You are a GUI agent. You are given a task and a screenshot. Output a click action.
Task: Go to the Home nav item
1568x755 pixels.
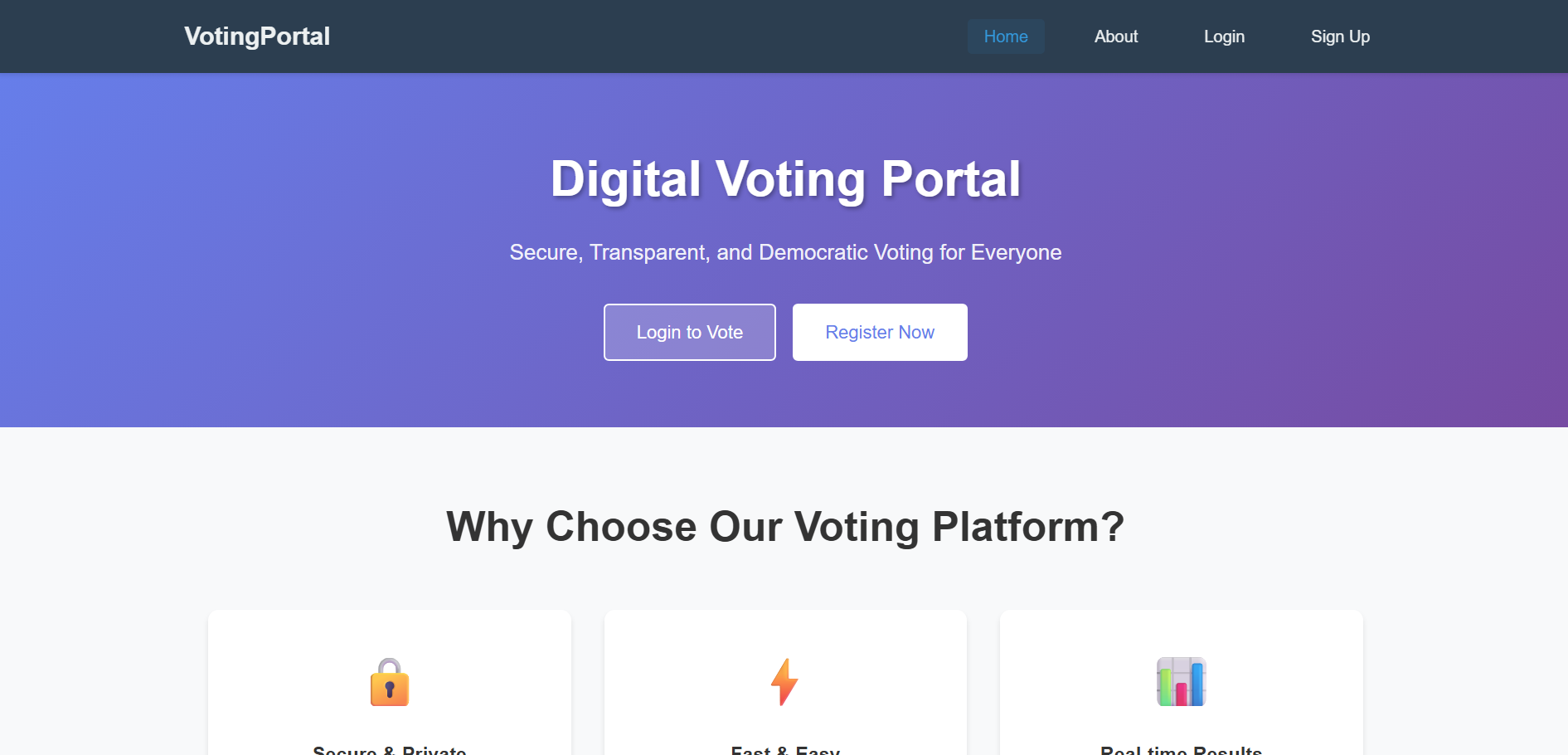1005,37
